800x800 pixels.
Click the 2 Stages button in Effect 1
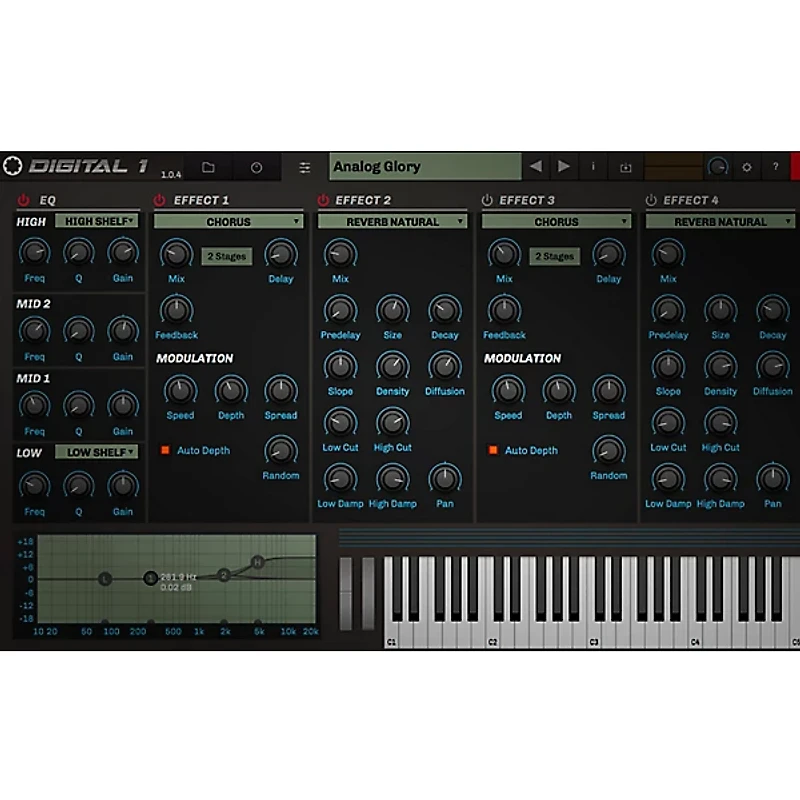pos(227,256)
